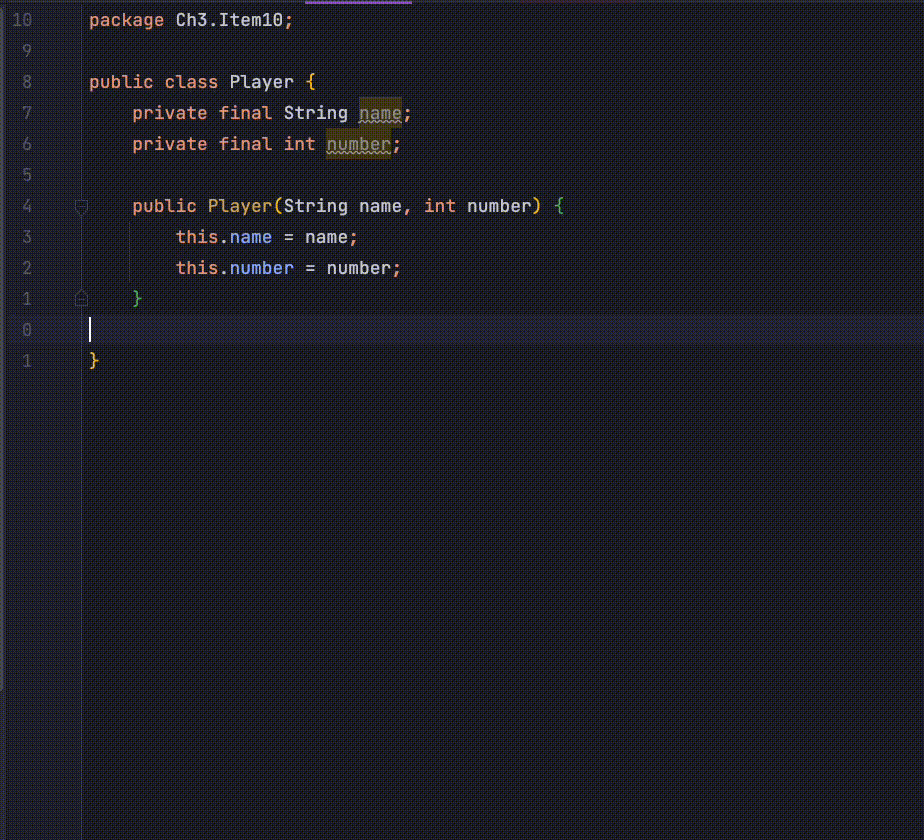Click the Player class name

pos(262,82)
